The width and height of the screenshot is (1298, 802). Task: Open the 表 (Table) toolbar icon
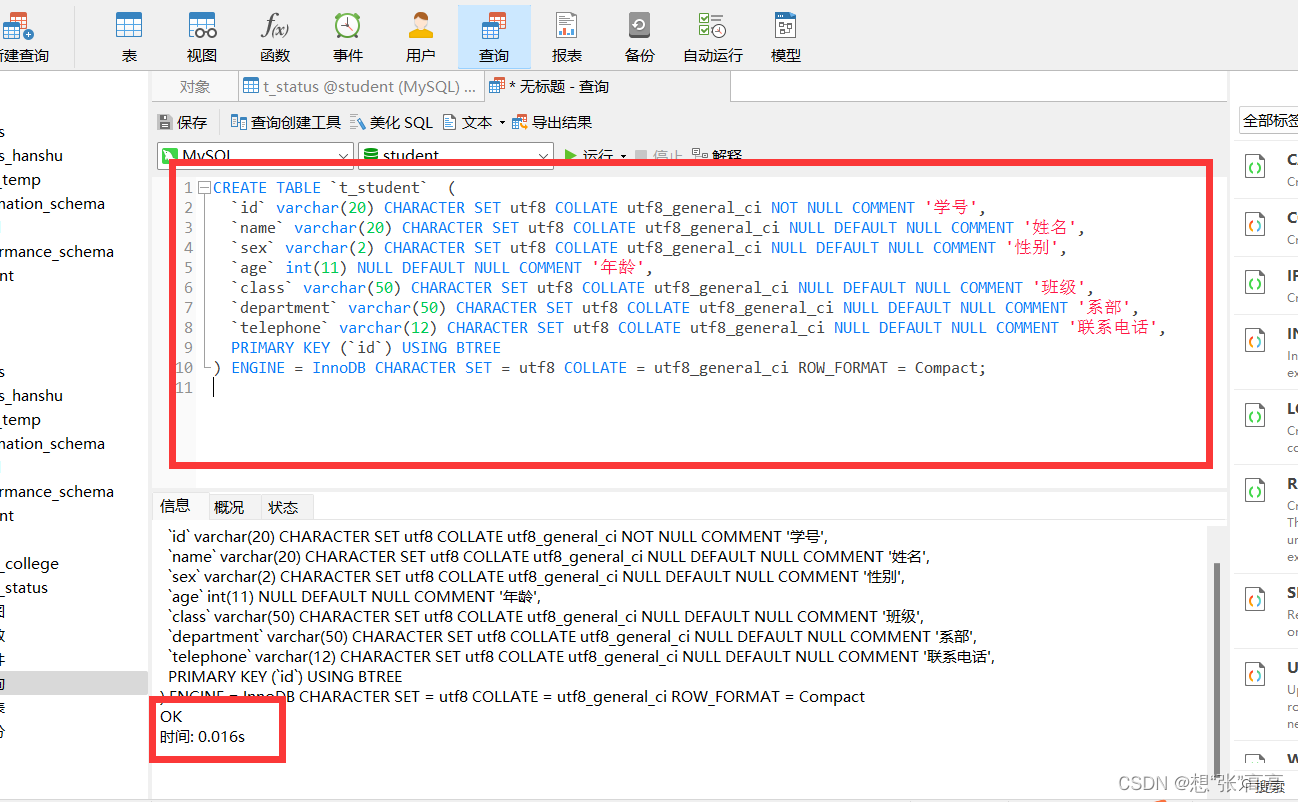[x=129, y=37]
